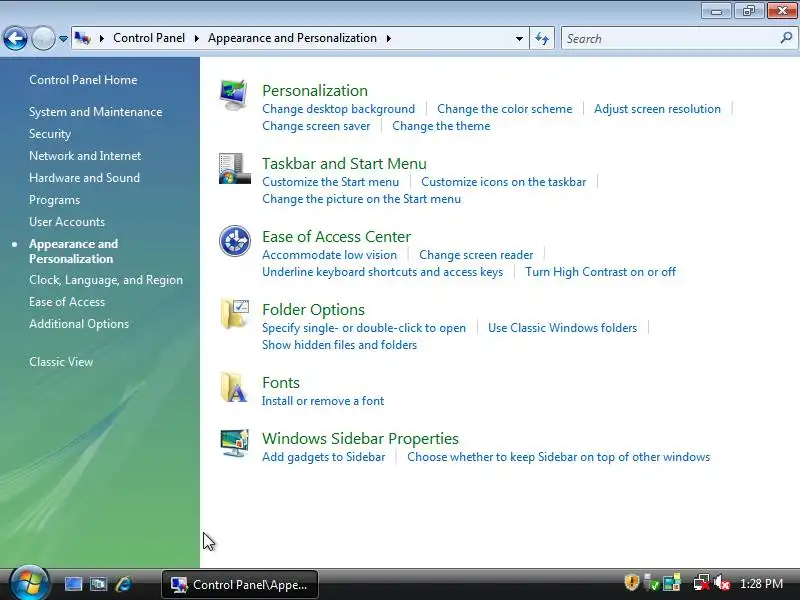Click Customize the Start menu

331,182
